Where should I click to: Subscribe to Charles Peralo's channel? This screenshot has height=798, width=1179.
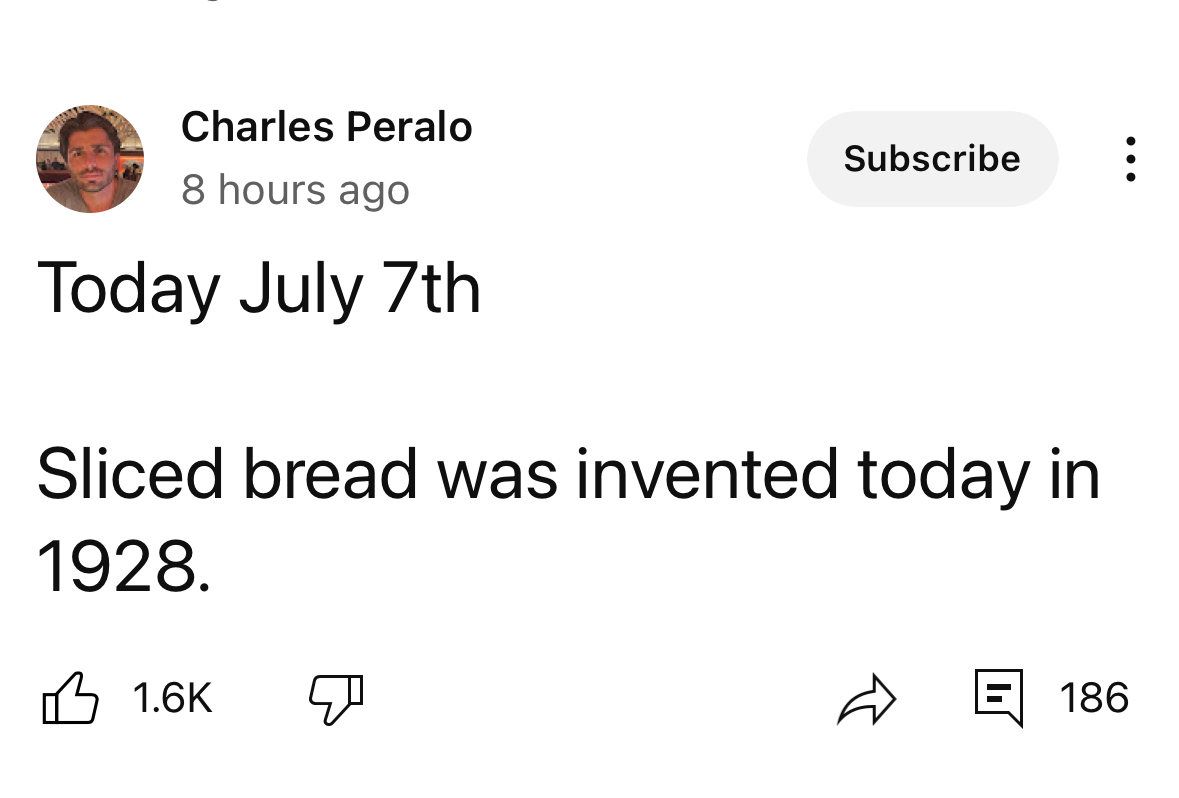point(932,159)
